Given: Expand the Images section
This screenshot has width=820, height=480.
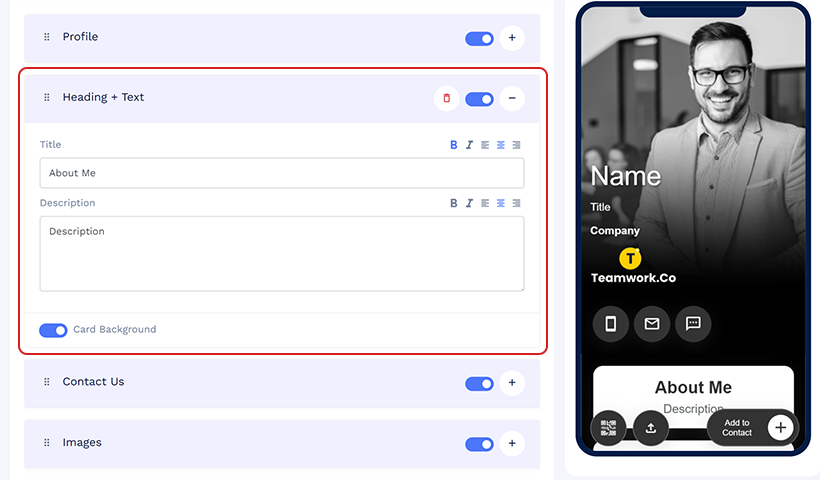Looking at the screenshot, I should [512, 443].
